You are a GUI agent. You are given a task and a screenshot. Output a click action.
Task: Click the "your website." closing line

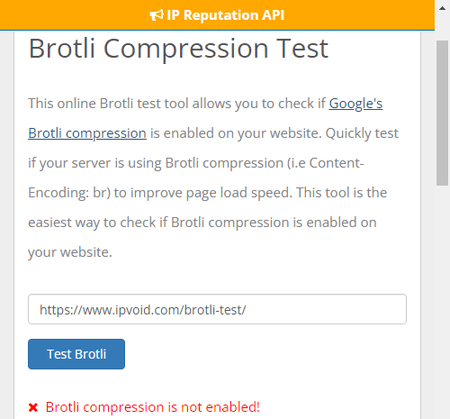(70, 252)
